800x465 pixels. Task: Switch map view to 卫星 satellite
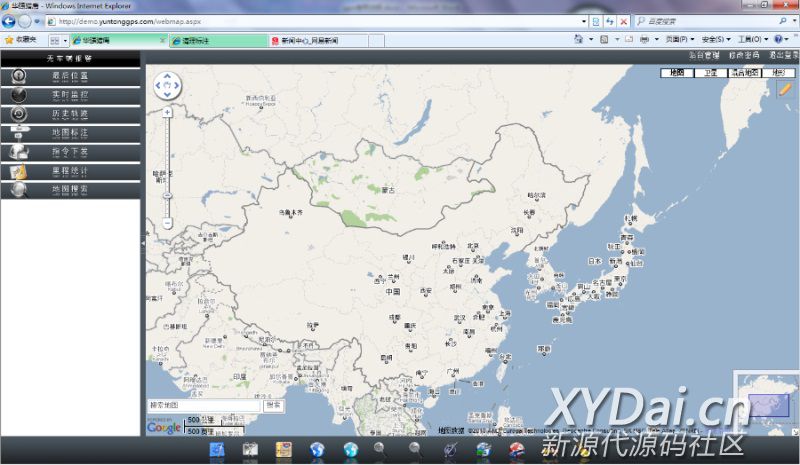(x=710, y=73)
